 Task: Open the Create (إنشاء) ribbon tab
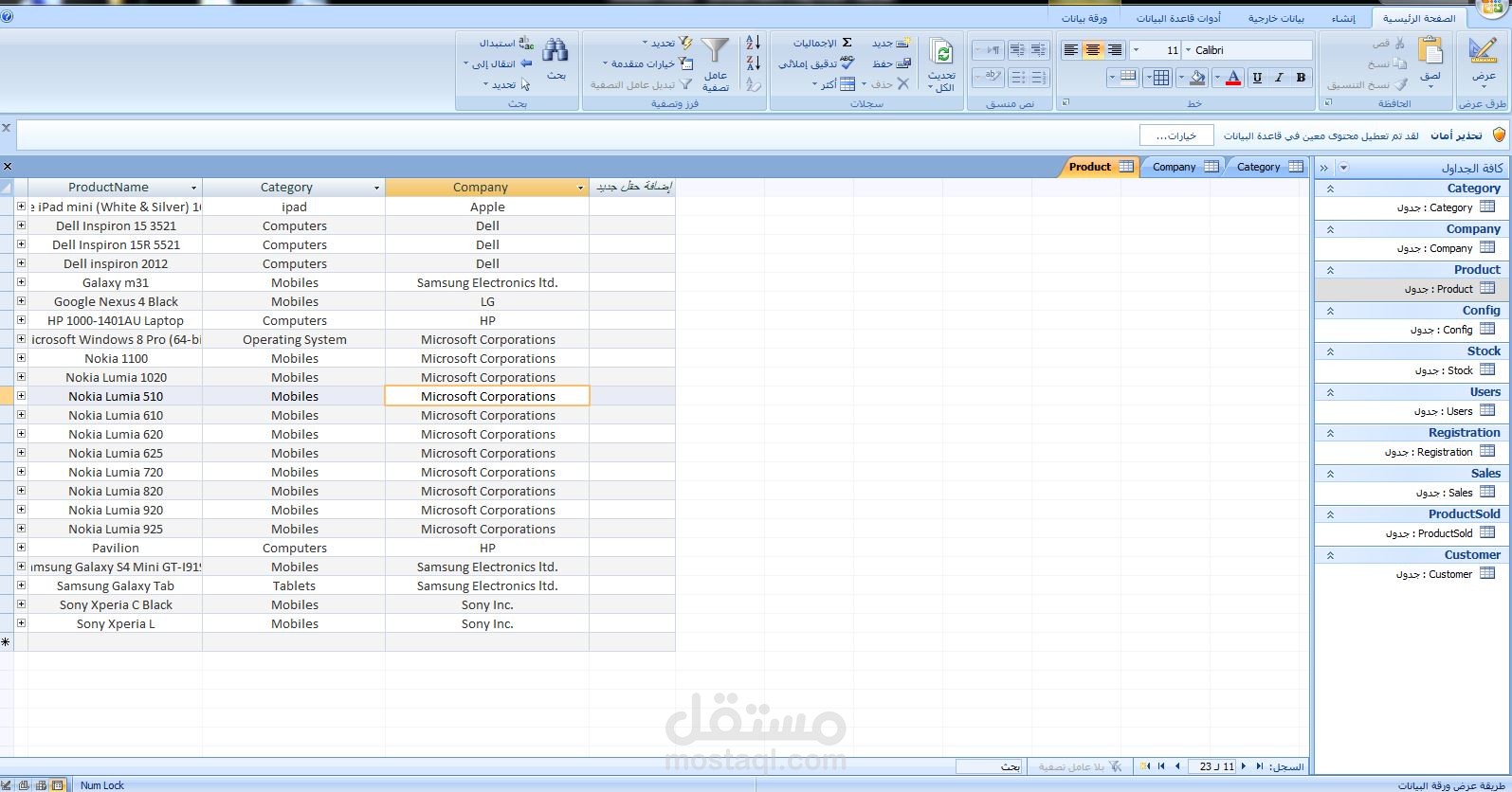pos(1342,18)
